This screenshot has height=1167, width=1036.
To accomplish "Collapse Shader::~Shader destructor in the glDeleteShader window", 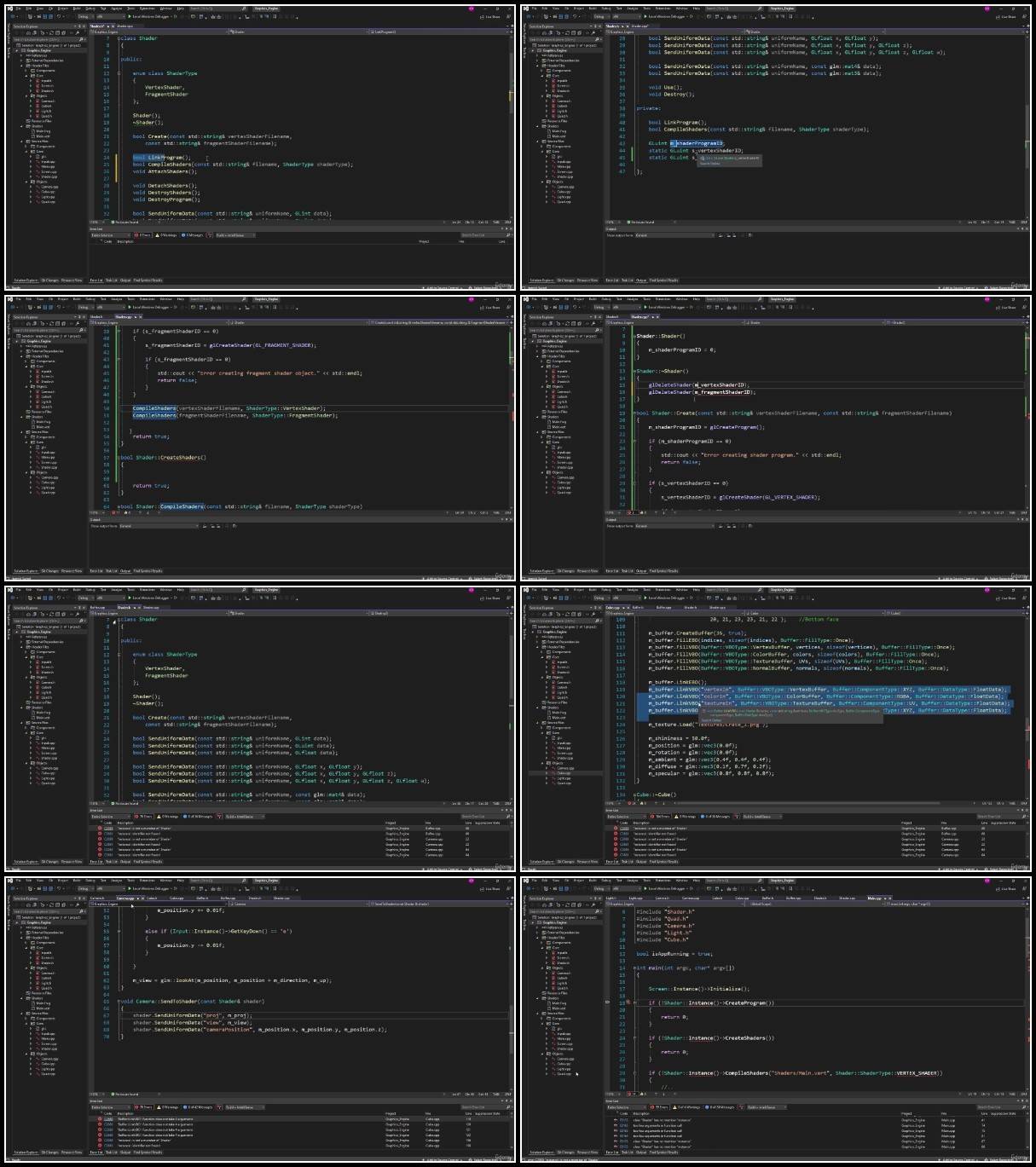I will (634, 371).
